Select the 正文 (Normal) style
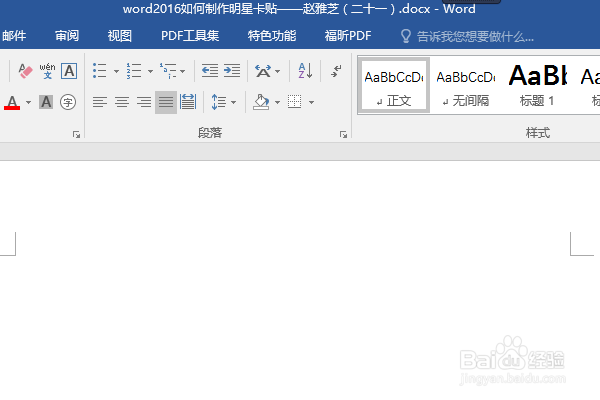This screenshot has height=400, width=600. (394, 85)
